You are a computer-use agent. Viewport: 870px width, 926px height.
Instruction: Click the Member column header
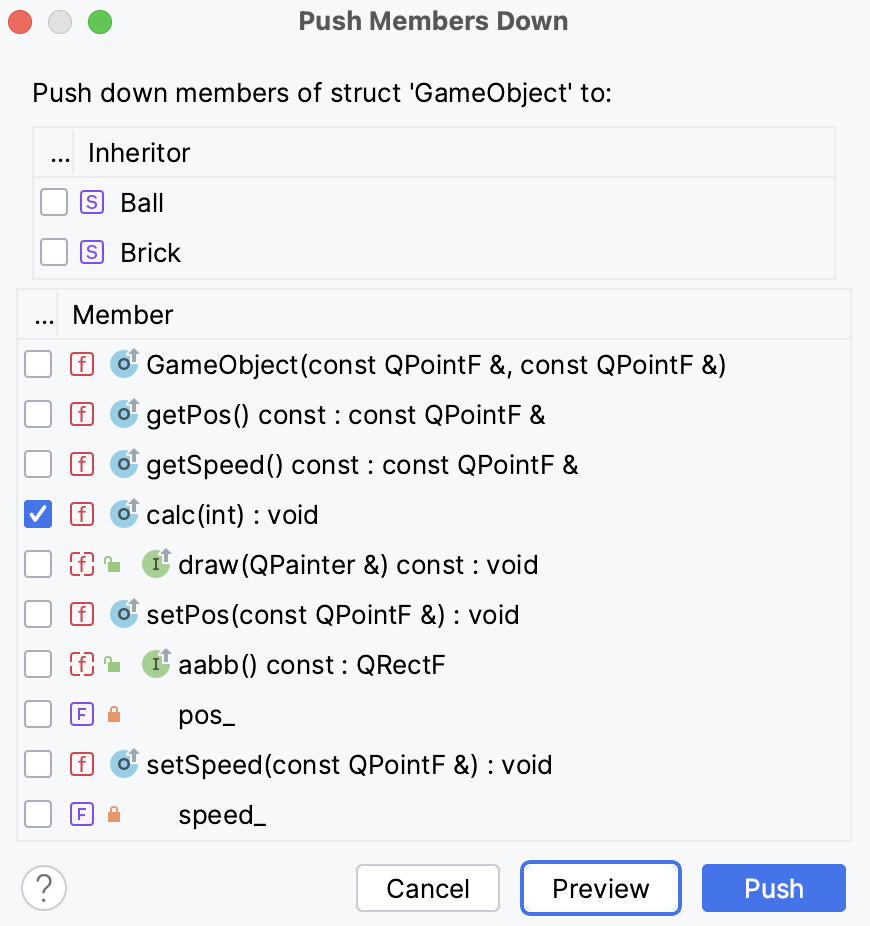point(122,315)
